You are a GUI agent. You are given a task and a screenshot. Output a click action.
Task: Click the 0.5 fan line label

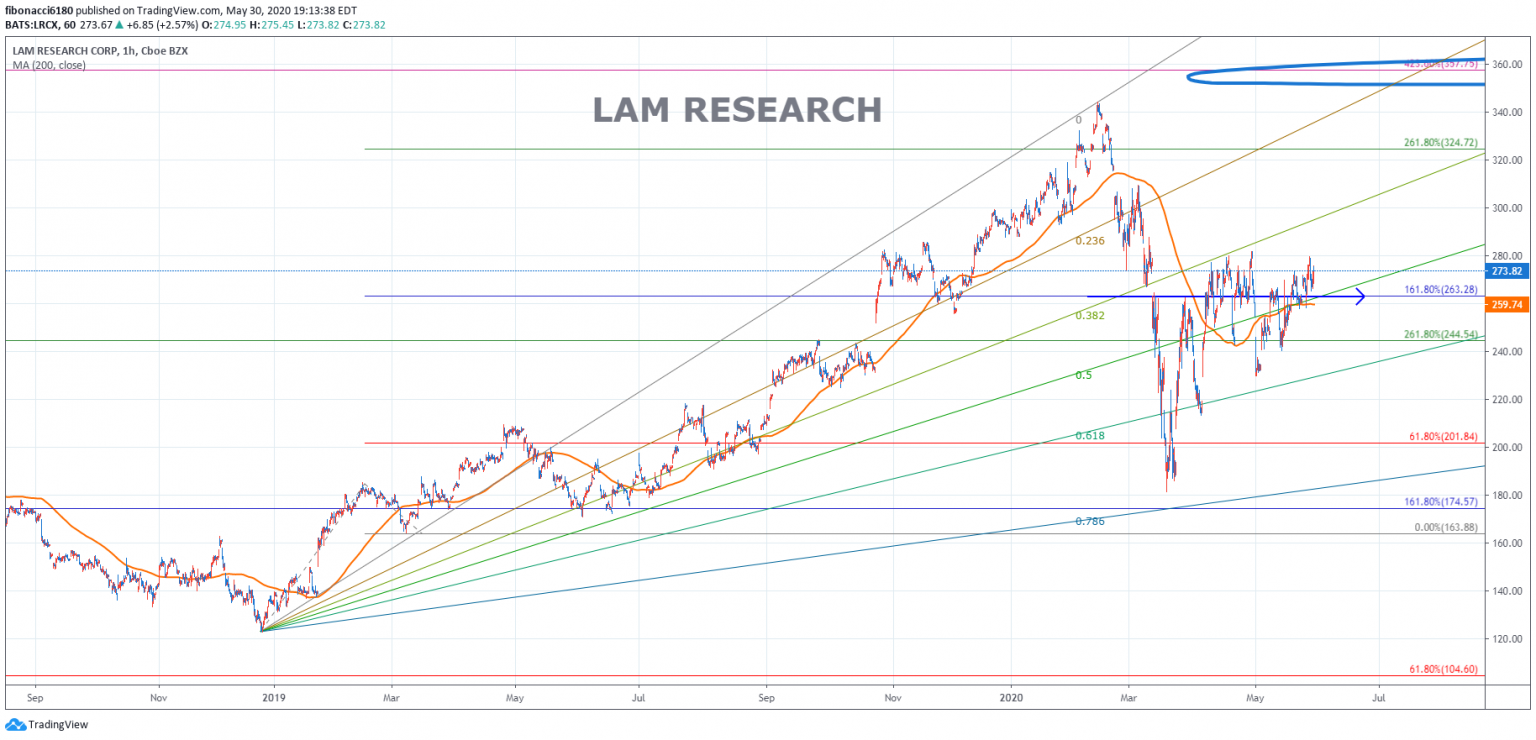click(x=1083, y=375)
